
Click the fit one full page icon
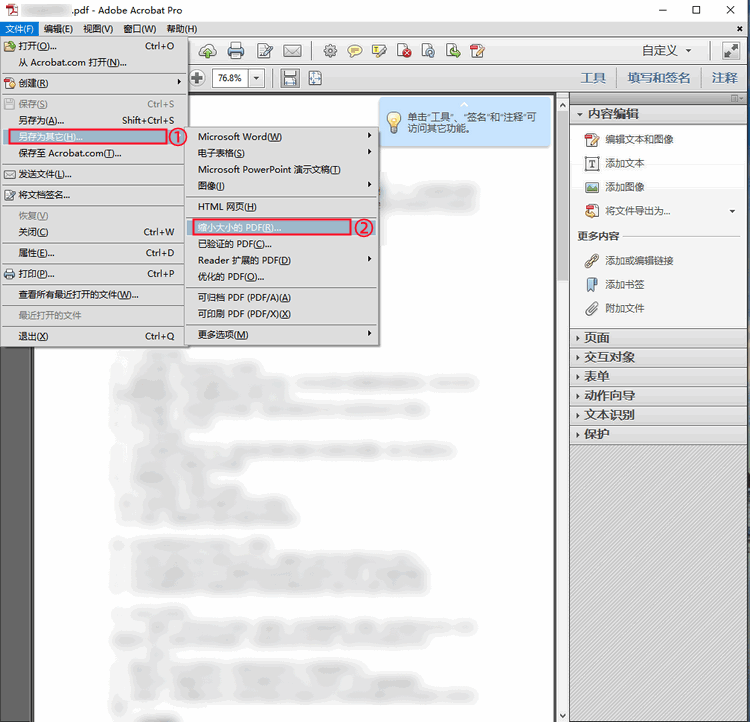coord(315,78)
